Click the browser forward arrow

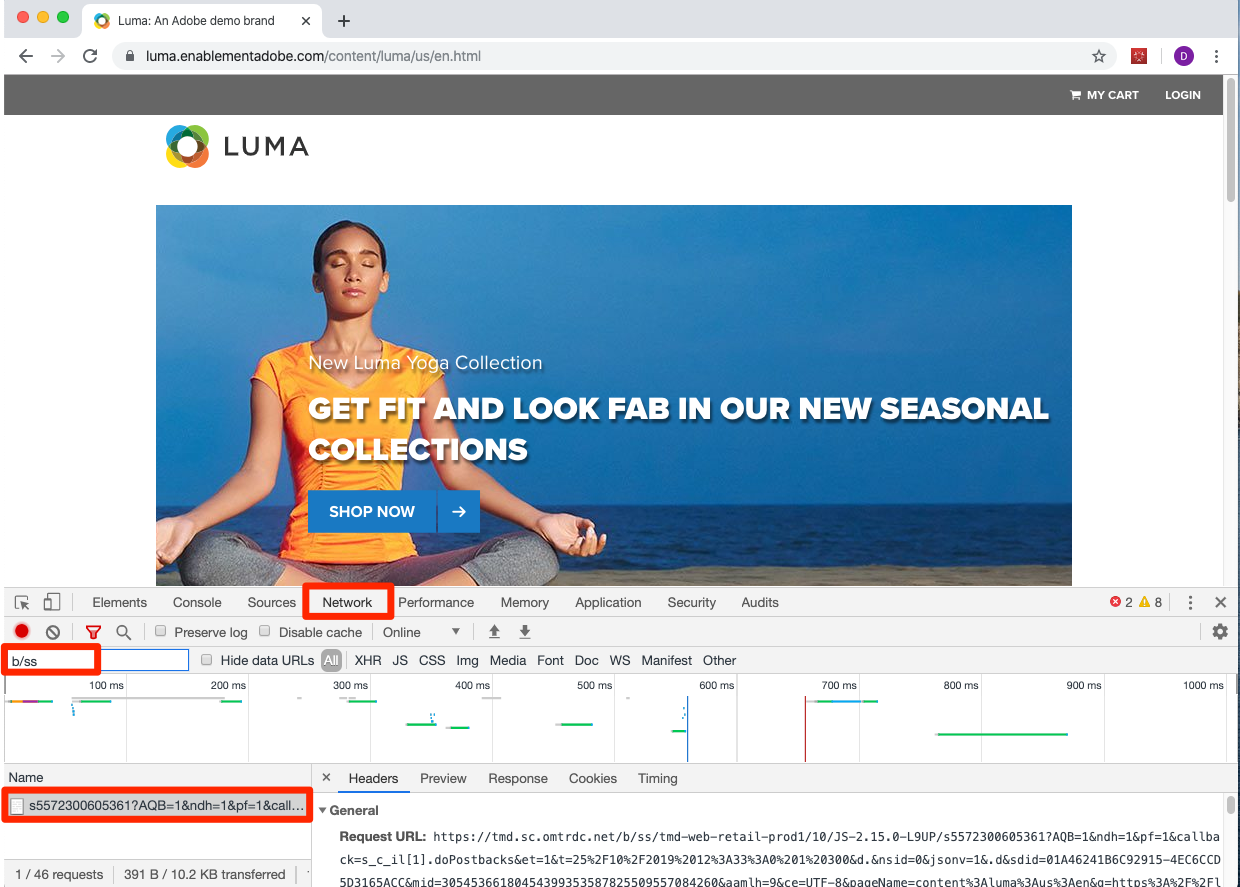click(58, 56)
